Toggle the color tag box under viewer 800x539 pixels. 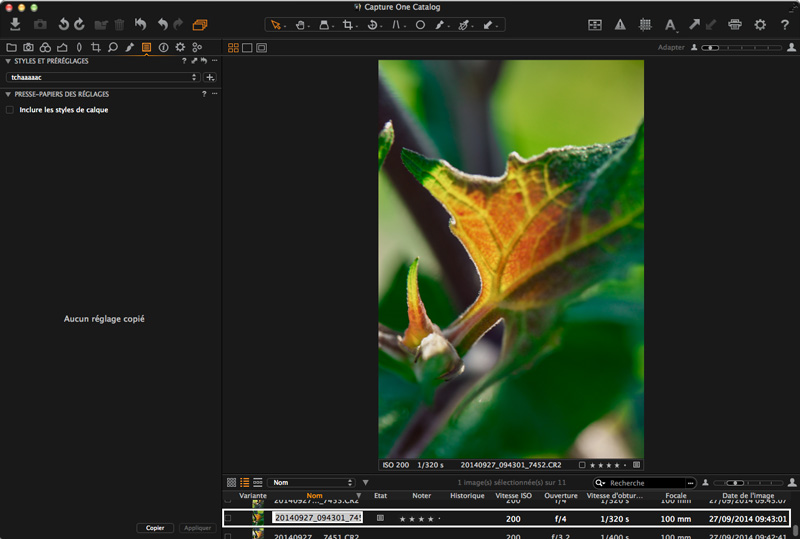(x=582, y=465)
